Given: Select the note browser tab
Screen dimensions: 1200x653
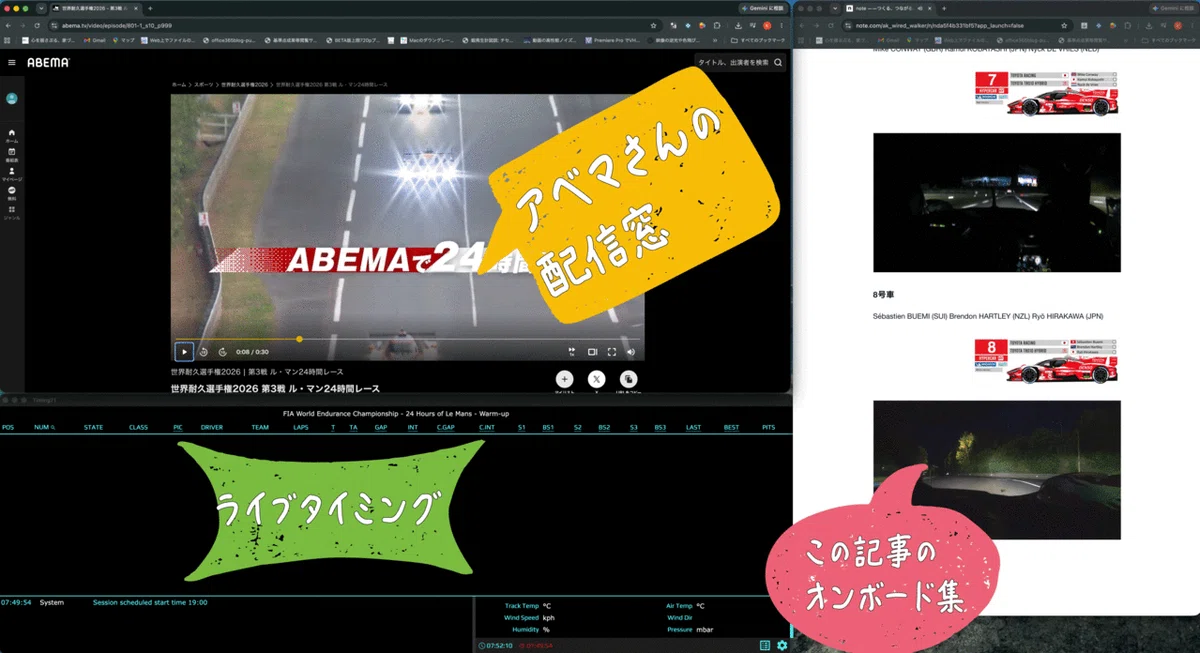Looking at the screenshot, I should click(x=890, y=8).
